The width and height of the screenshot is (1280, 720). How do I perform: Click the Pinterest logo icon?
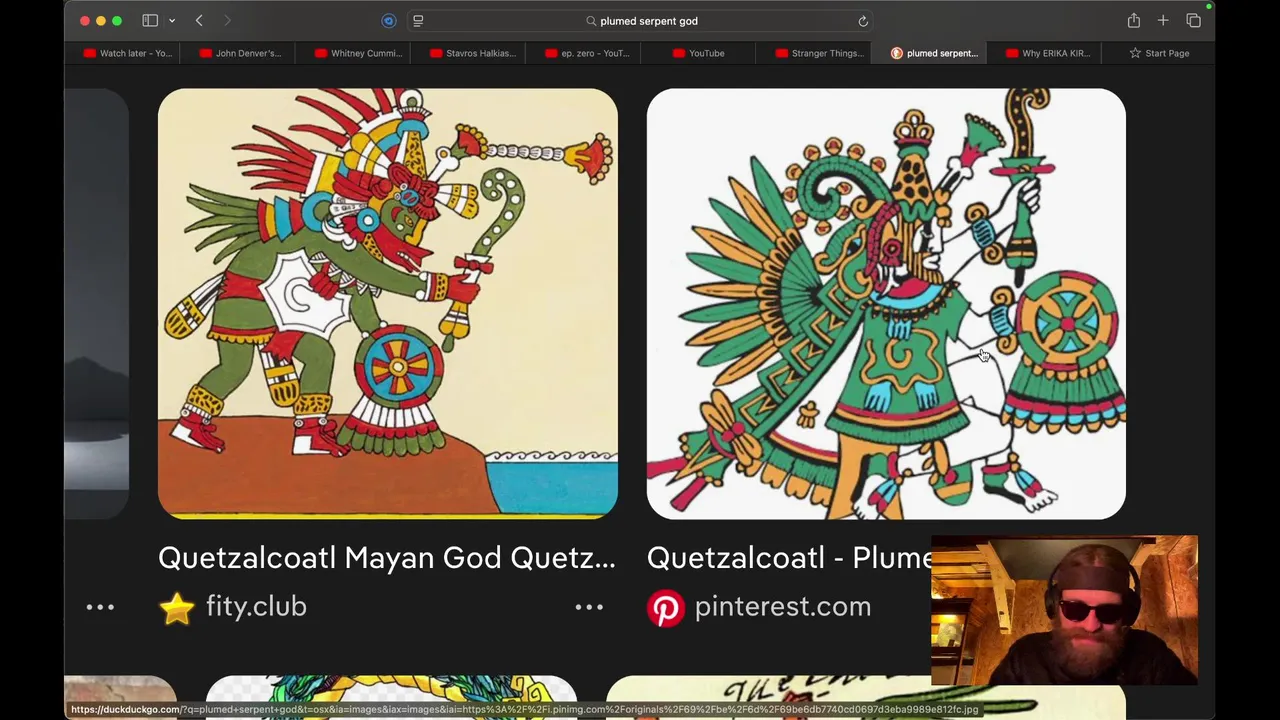(666, 608)
